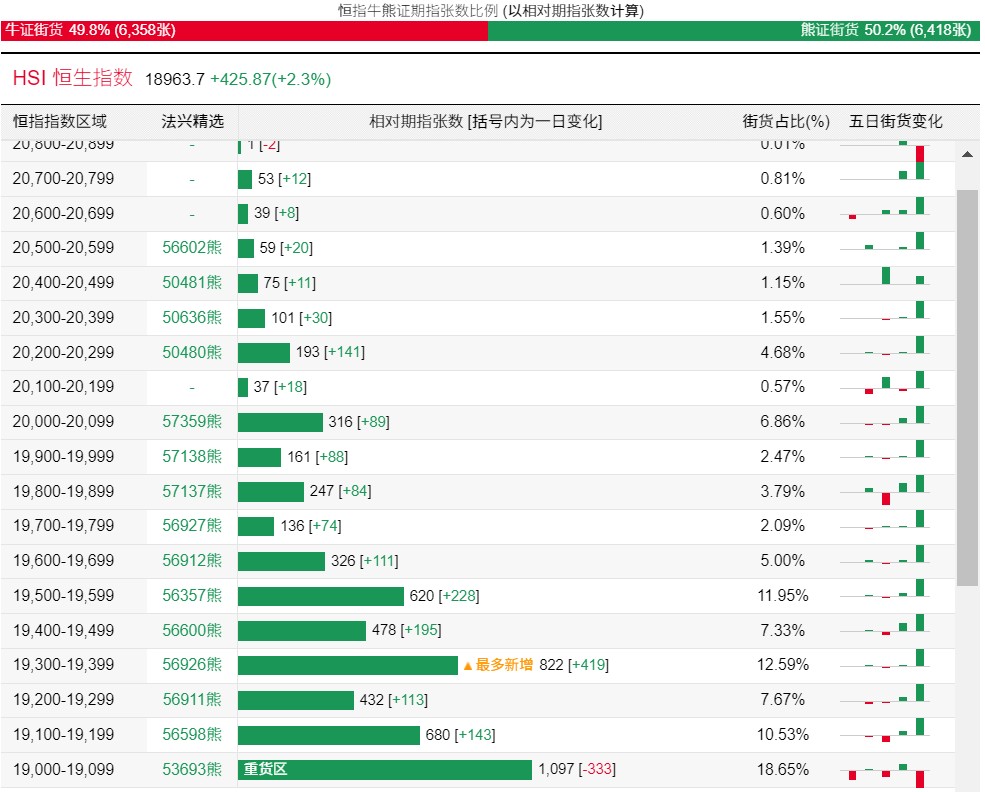Screen dimensions: 985x792
Task: Click the 街货占比(%) column header
Action: pos(786,121)
